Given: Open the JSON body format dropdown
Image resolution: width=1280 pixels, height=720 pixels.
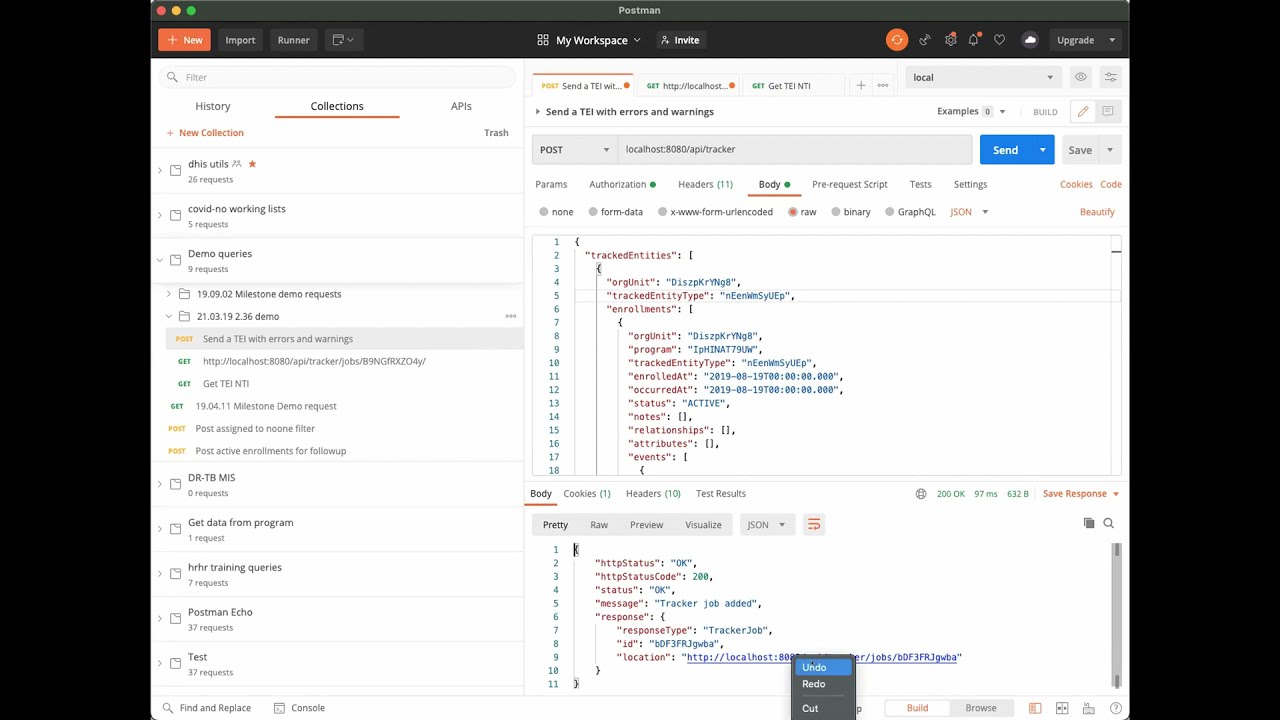Looking at the screenshot, I should coord(969,212).
